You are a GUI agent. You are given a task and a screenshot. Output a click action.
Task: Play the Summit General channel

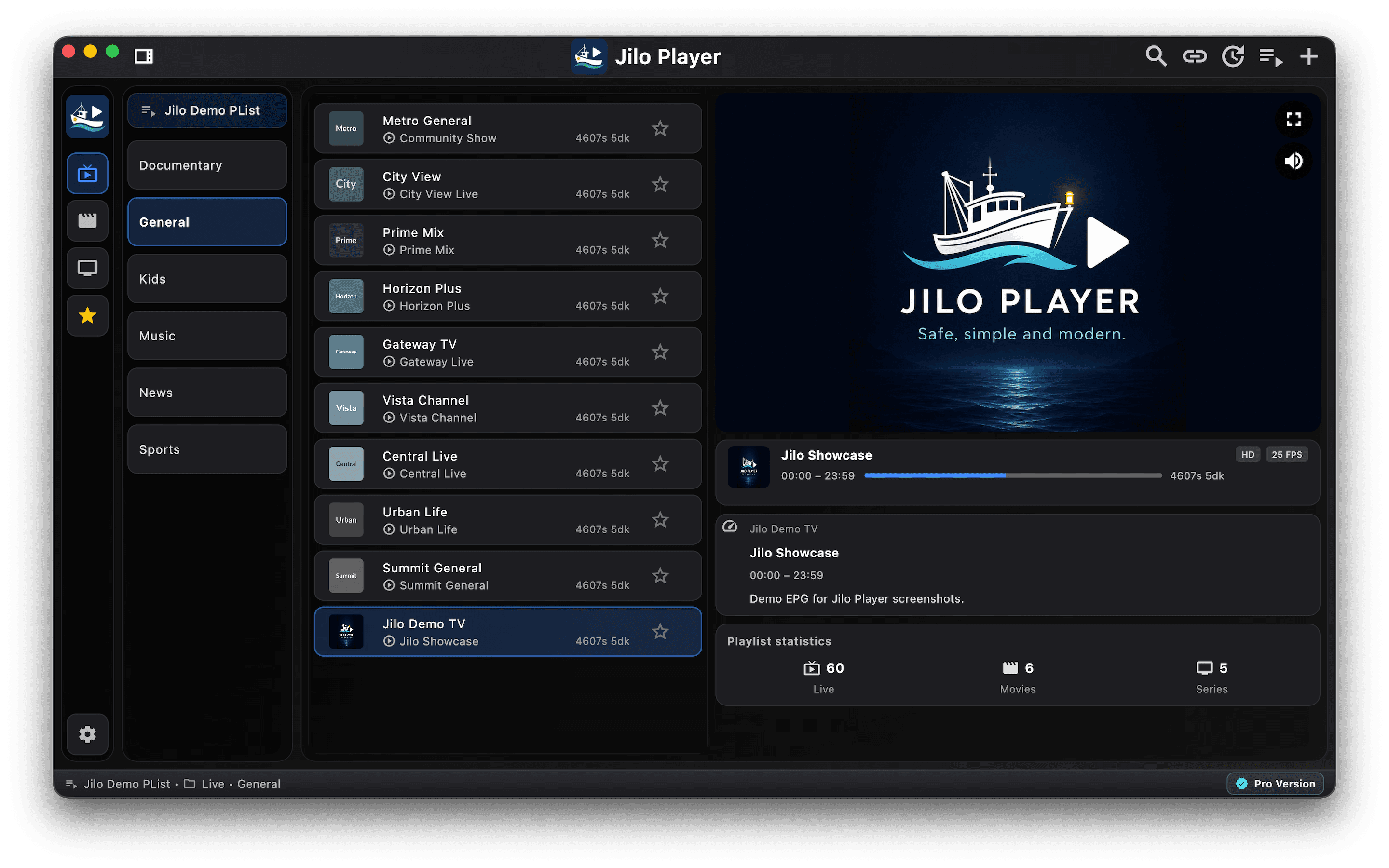pyautogui.click(x=508, y=576)
